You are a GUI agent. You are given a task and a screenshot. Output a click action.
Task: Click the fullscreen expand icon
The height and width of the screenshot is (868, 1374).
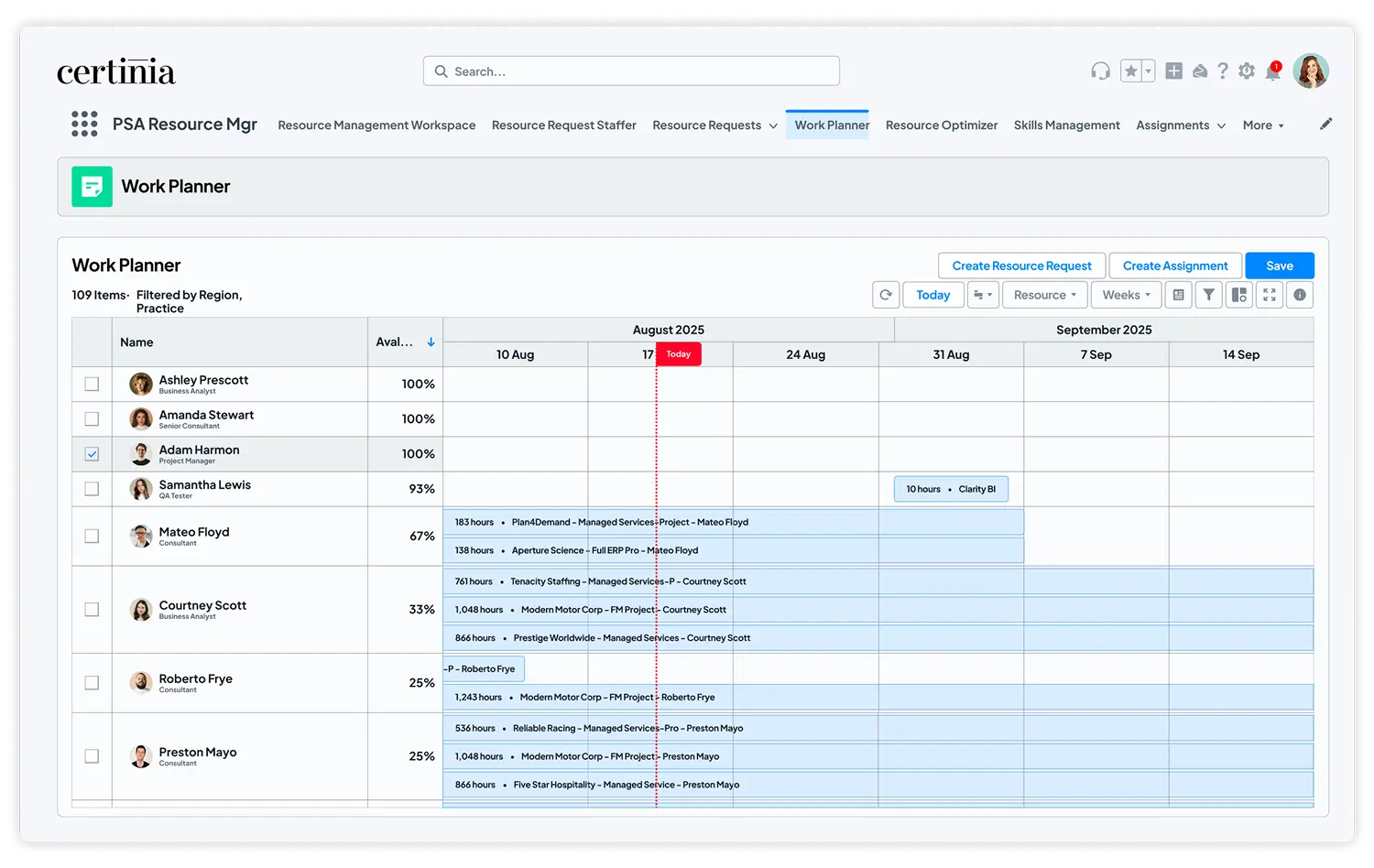pyautogui.click(x=1270, y=294)
